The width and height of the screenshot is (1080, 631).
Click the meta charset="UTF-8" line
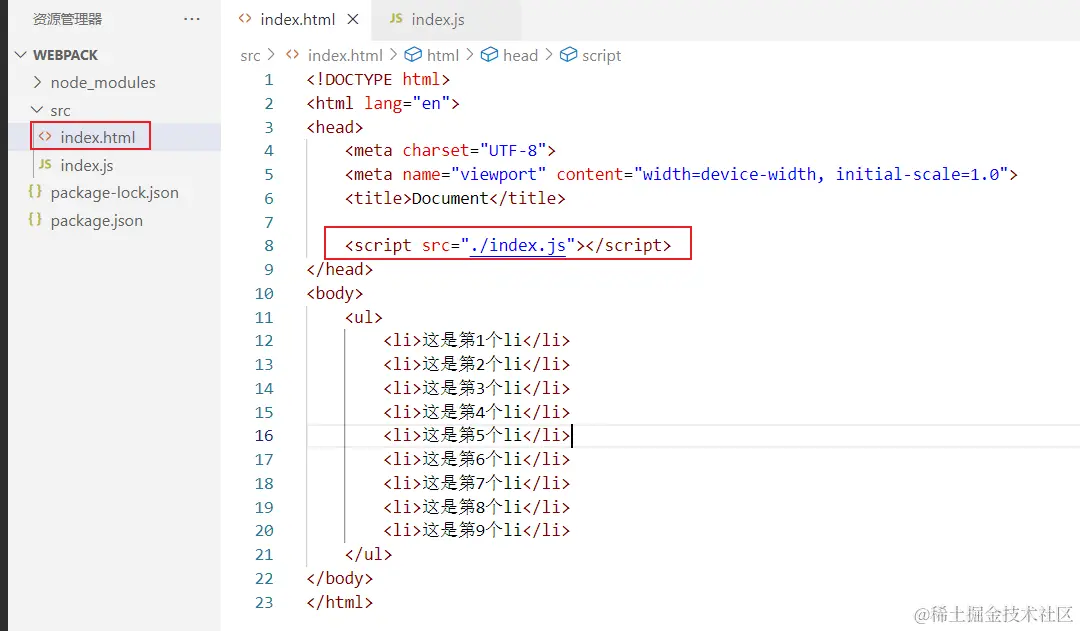(450, 151)
